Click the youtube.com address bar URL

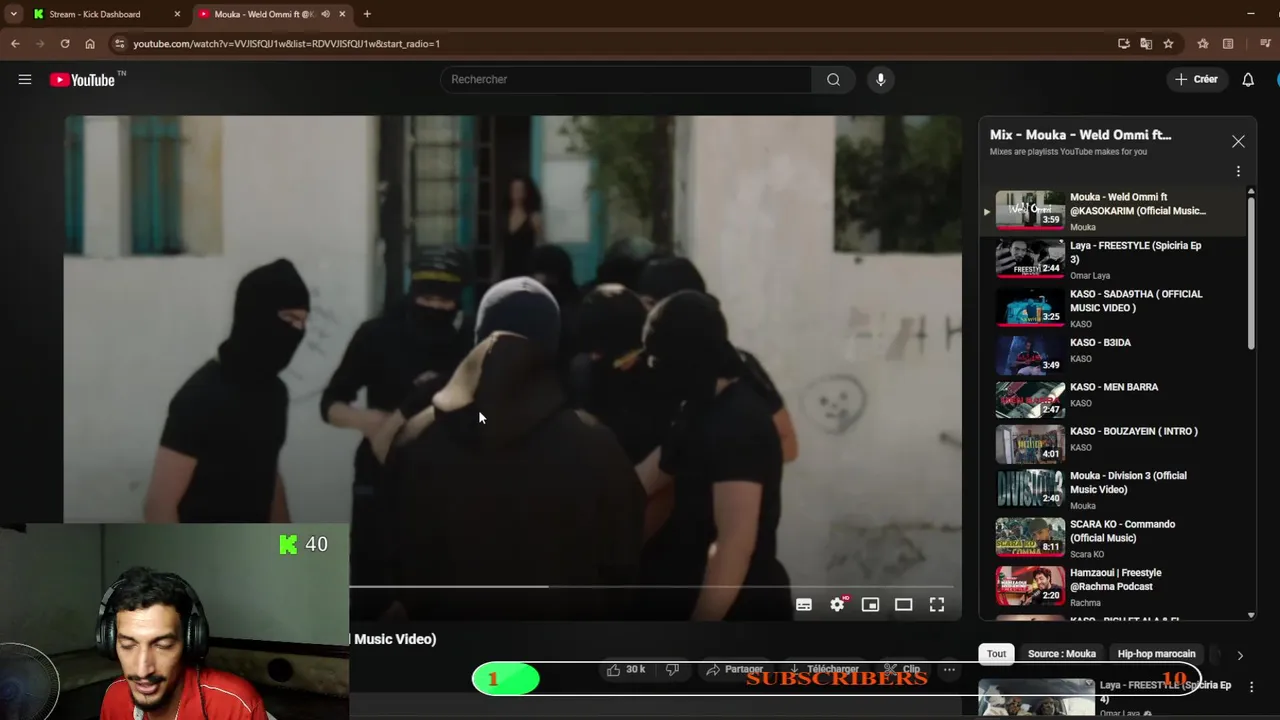286,44
